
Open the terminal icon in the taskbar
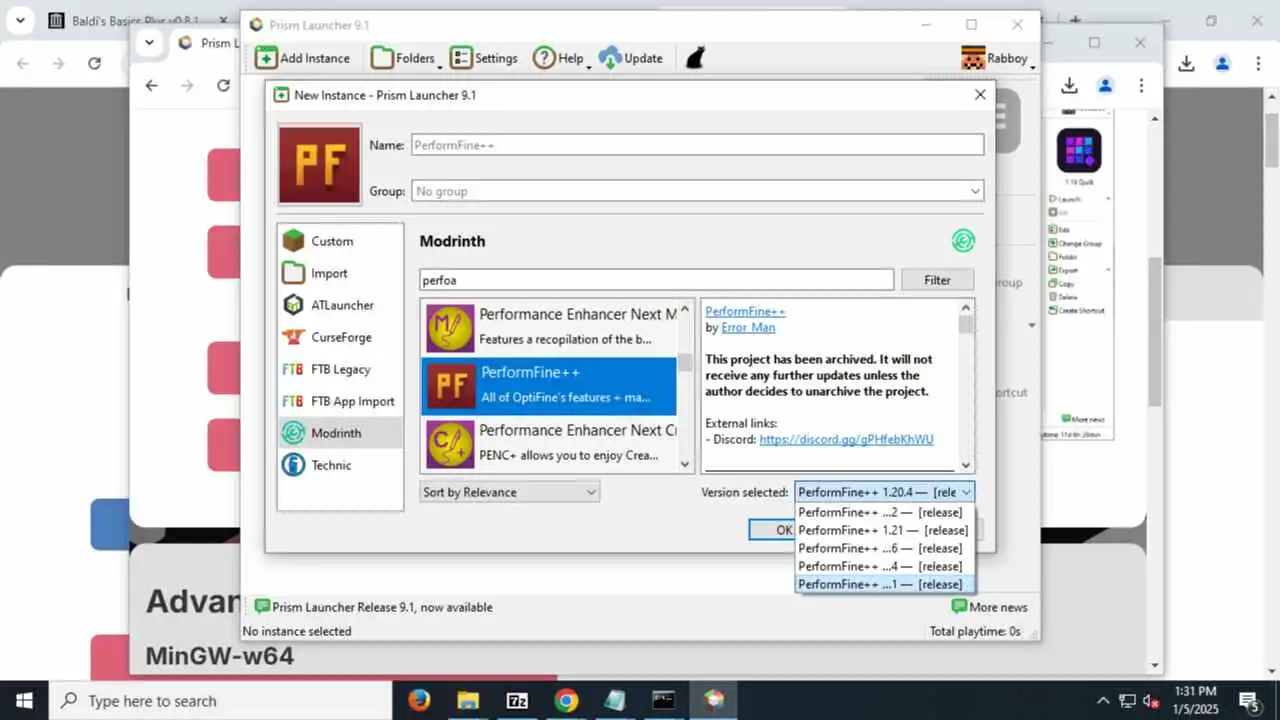pos(663,700)
